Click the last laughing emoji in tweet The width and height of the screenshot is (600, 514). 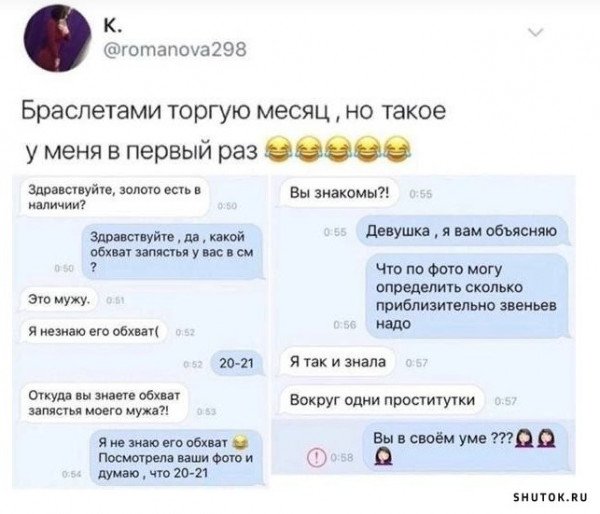pos(396,150)
